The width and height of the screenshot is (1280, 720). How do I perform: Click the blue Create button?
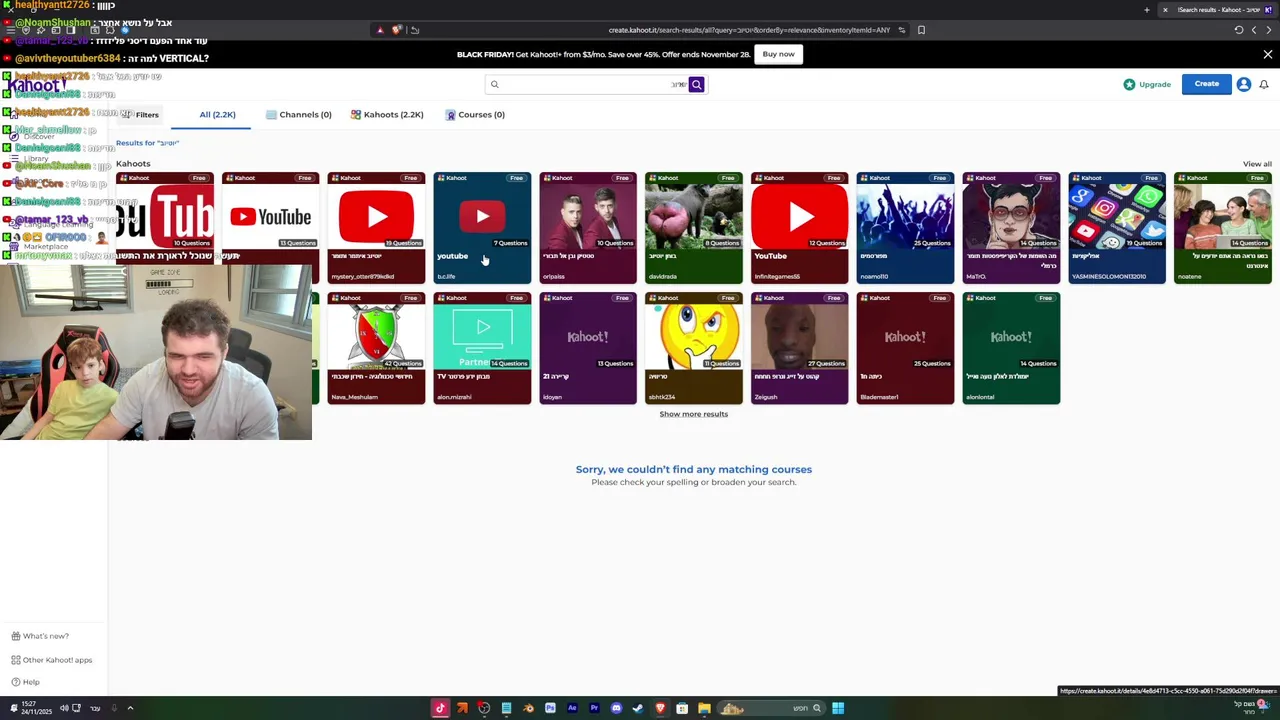[1206, 84]
